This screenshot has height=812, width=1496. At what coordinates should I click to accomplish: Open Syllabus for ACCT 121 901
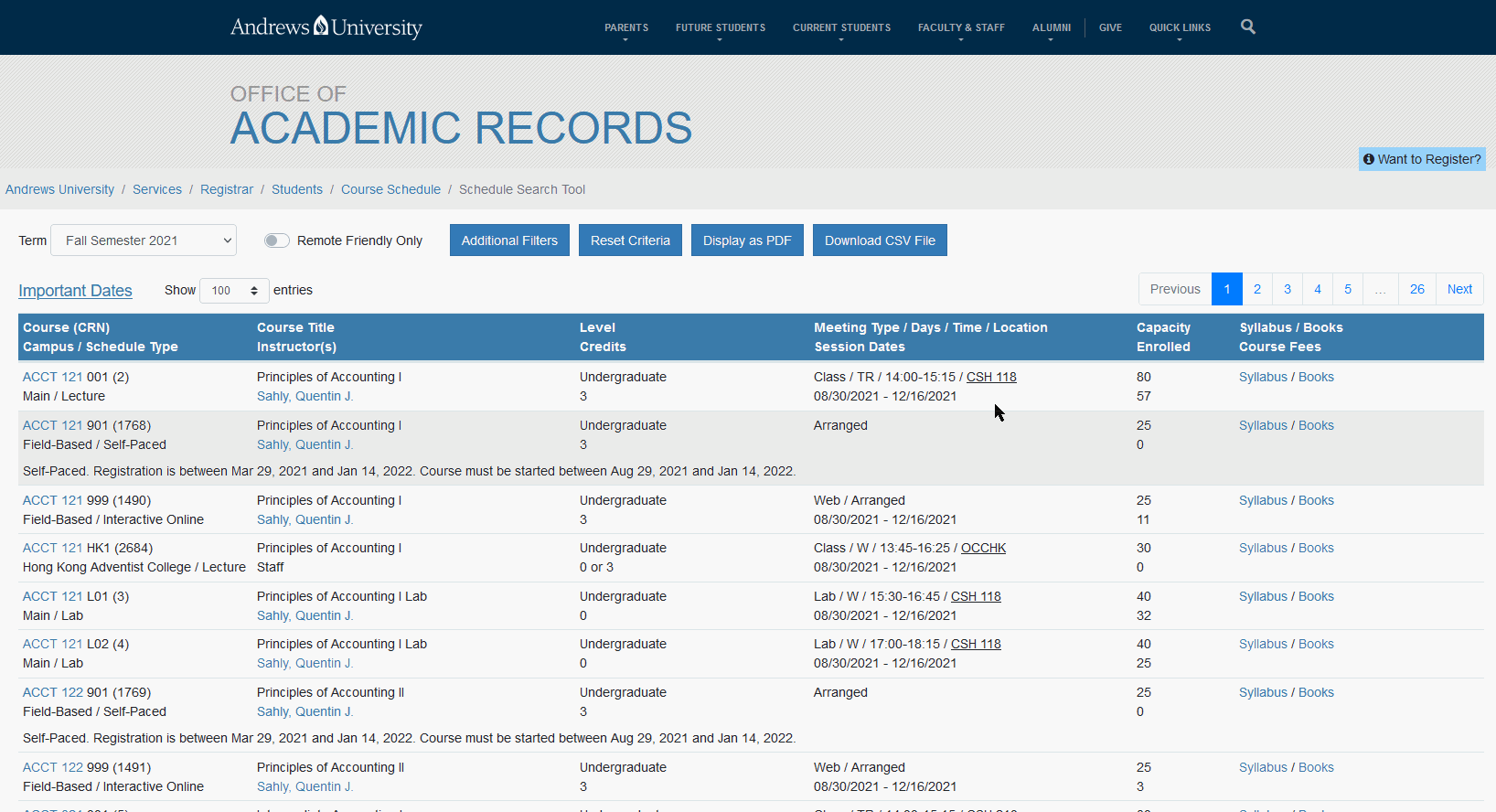(1263, 425)
